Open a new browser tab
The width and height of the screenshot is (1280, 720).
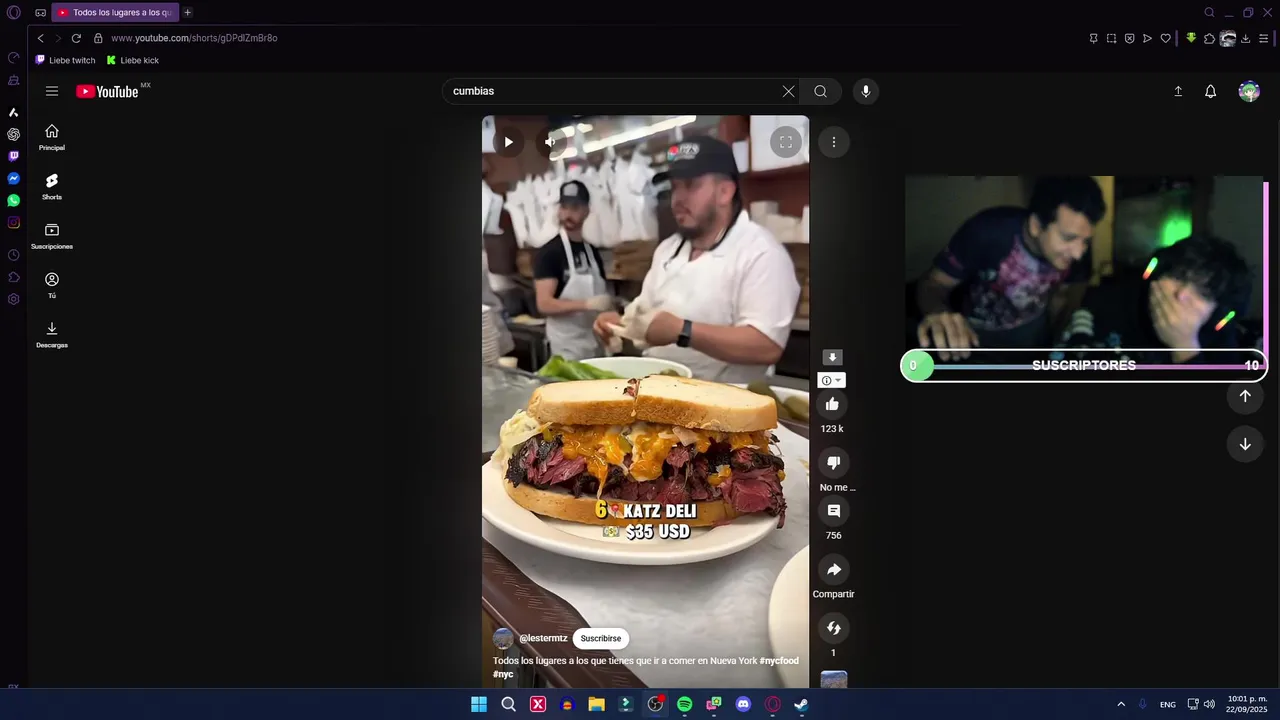(187, 13)
